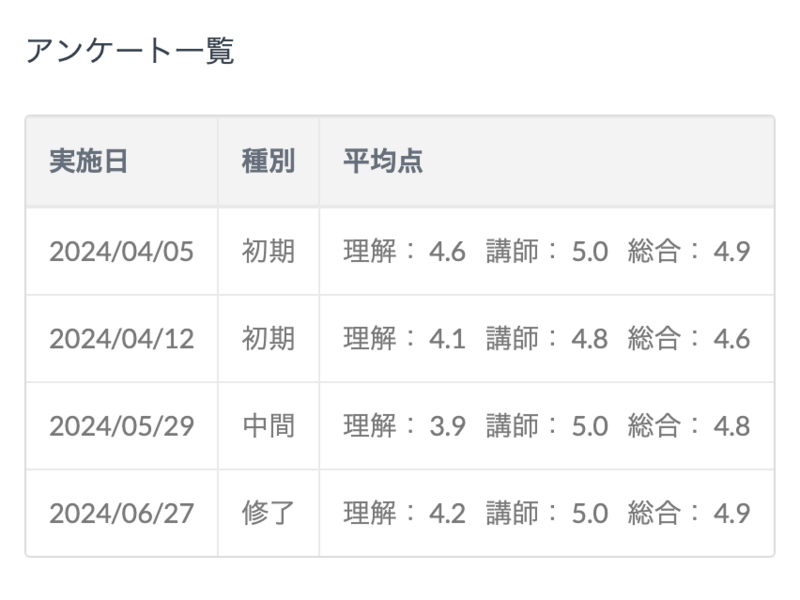Select the 講師 4.8 score
800x600 pixels.
[547, 339]
